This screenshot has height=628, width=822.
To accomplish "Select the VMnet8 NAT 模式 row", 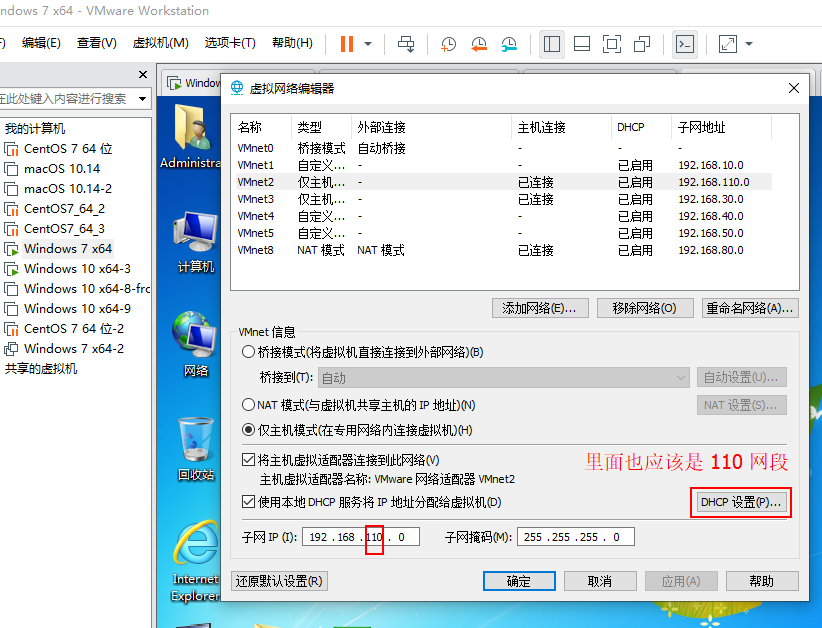I will [504, 250].
